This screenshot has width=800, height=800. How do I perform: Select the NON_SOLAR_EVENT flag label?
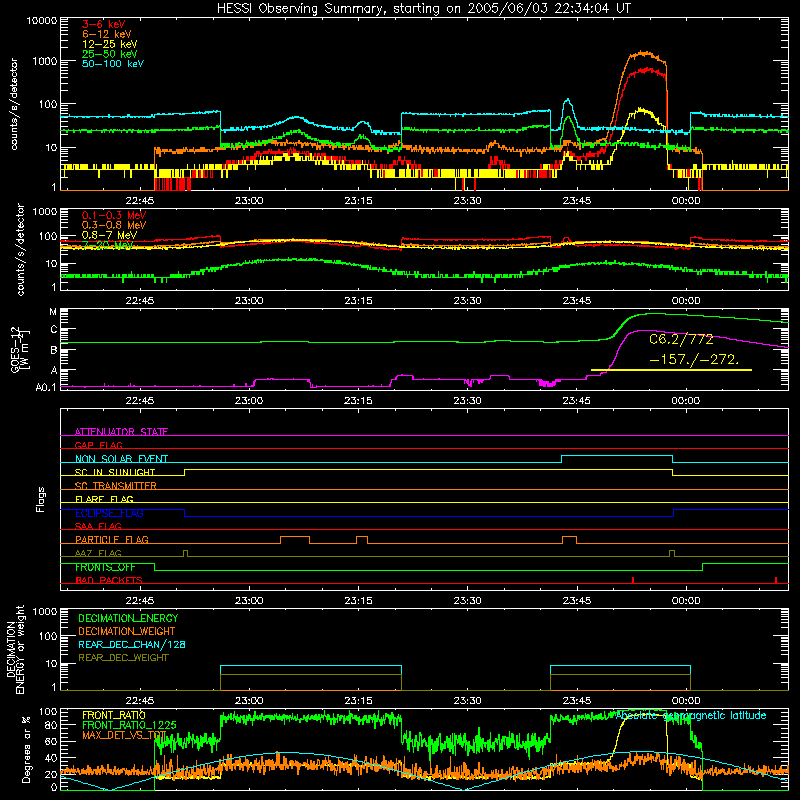[121, 459]
